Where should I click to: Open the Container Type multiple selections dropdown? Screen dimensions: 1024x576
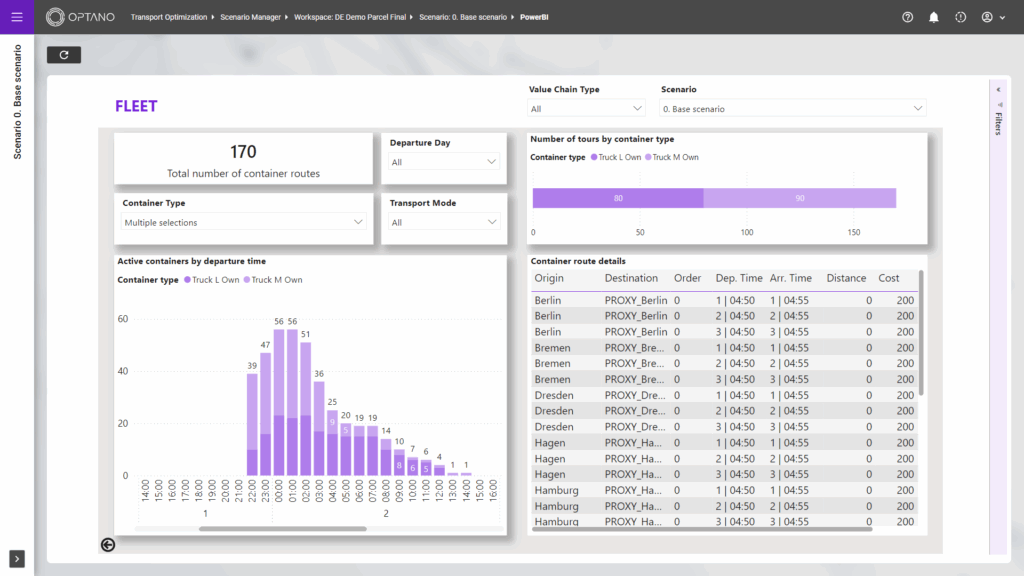(243, 220)
